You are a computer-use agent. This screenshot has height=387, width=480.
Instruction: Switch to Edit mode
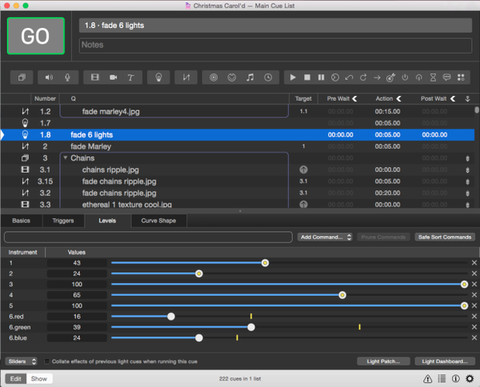(x=16, y=379)
